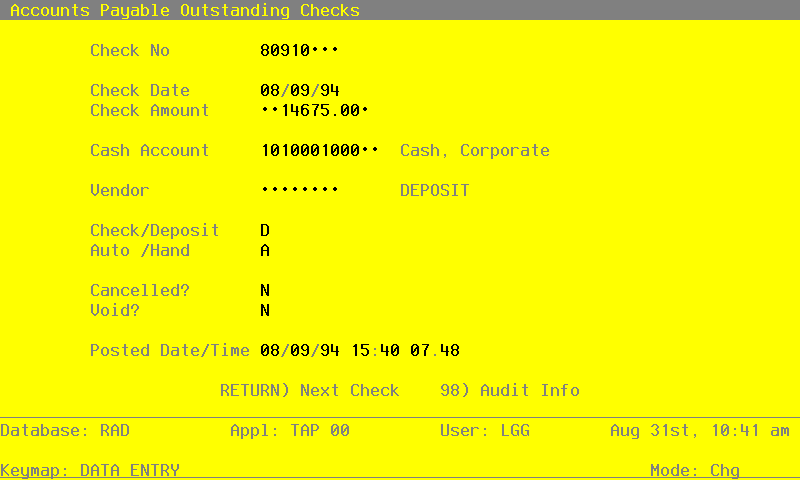Select the Check Date field 08/09/94
Image resolution: width=800 pixels, height=480 pixels.
point(299,90)
